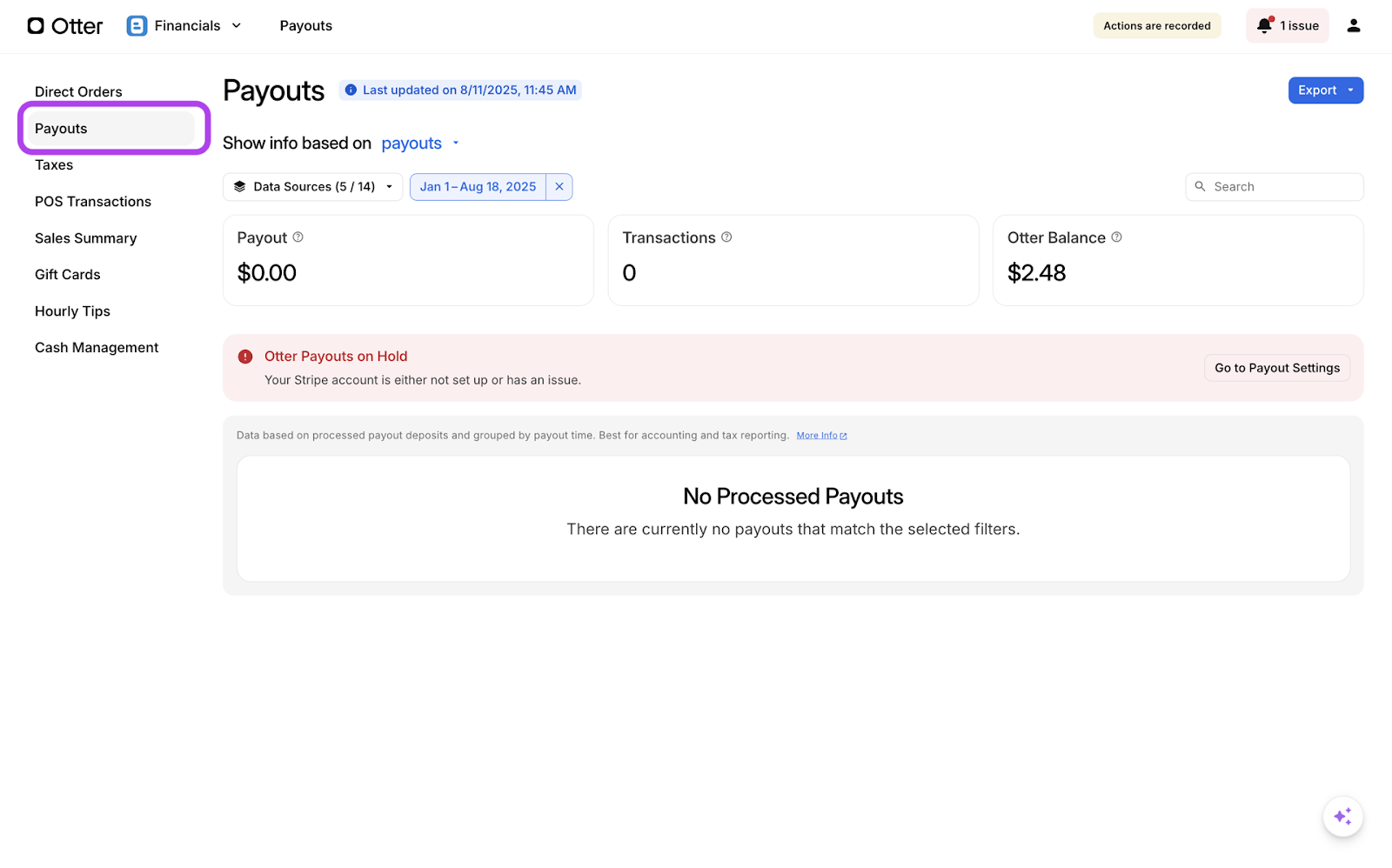Go to Cash Management page
1392x868 pixels.
(x=97, y=348)
